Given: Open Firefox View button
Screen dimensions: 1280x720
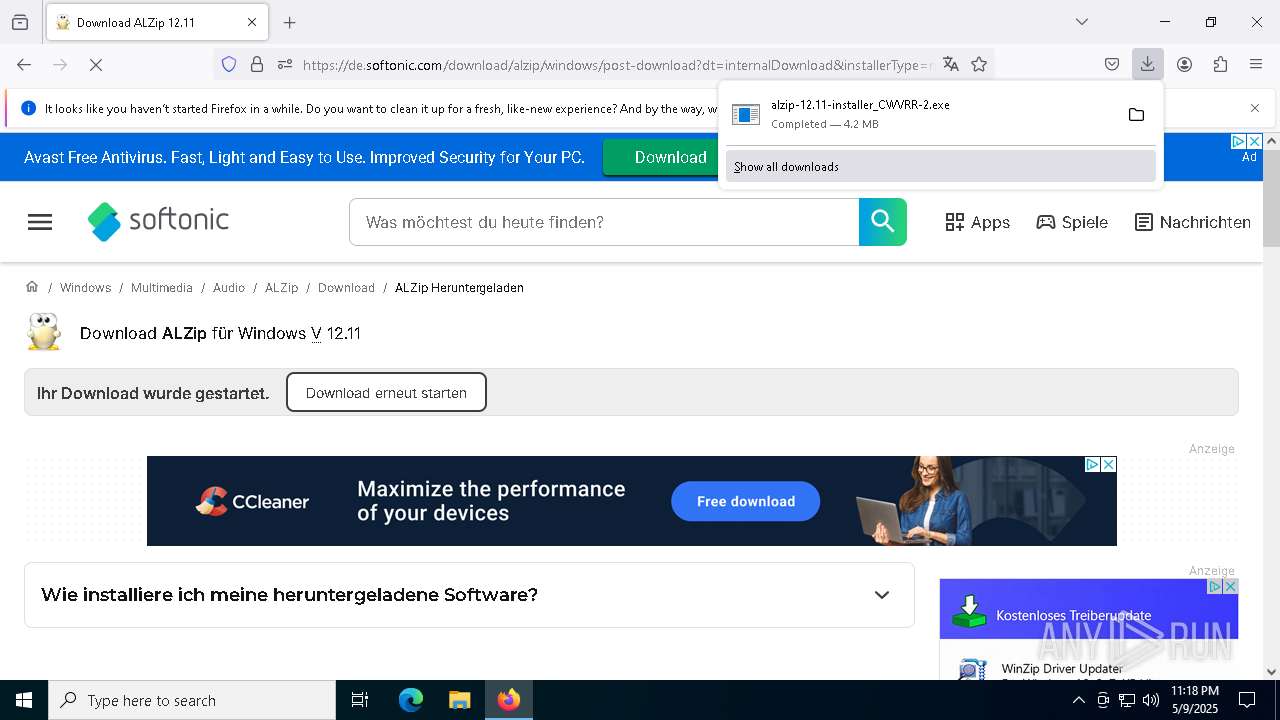Looking at the screenshot, I should click(20, 22).
